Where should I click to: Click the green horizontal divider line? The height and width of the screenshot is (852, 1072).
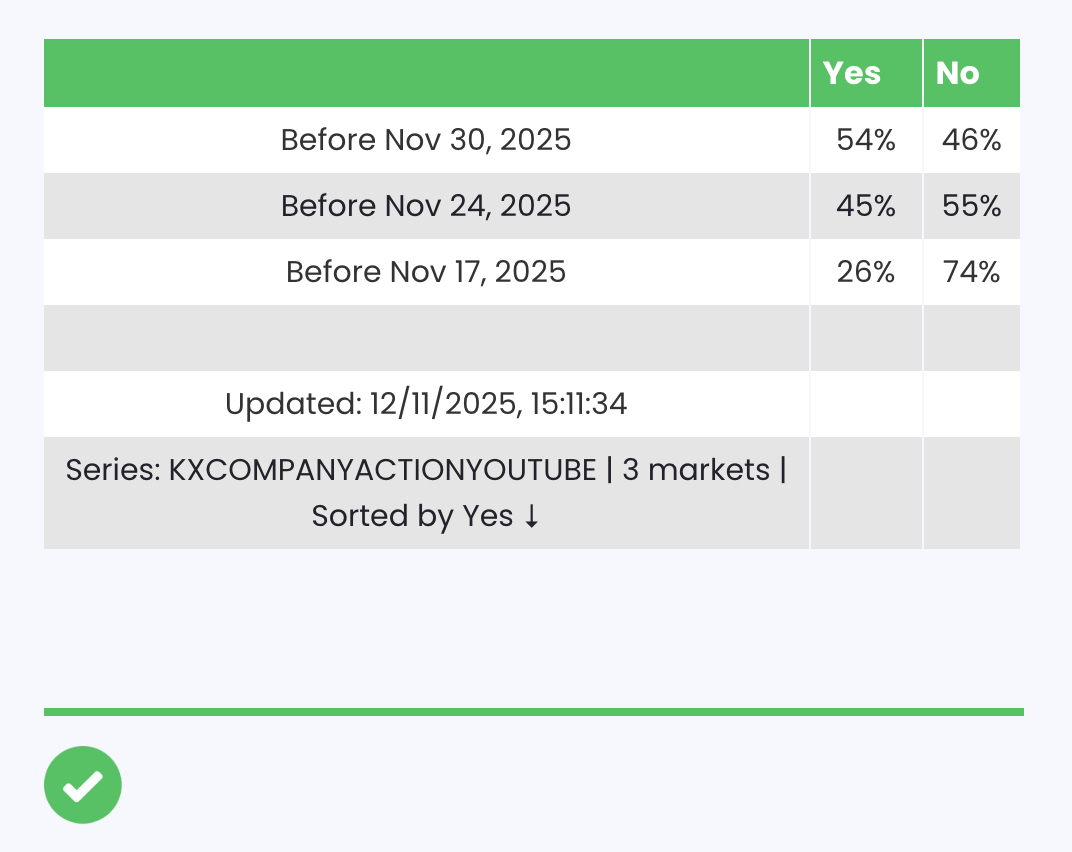coord(533,712)
